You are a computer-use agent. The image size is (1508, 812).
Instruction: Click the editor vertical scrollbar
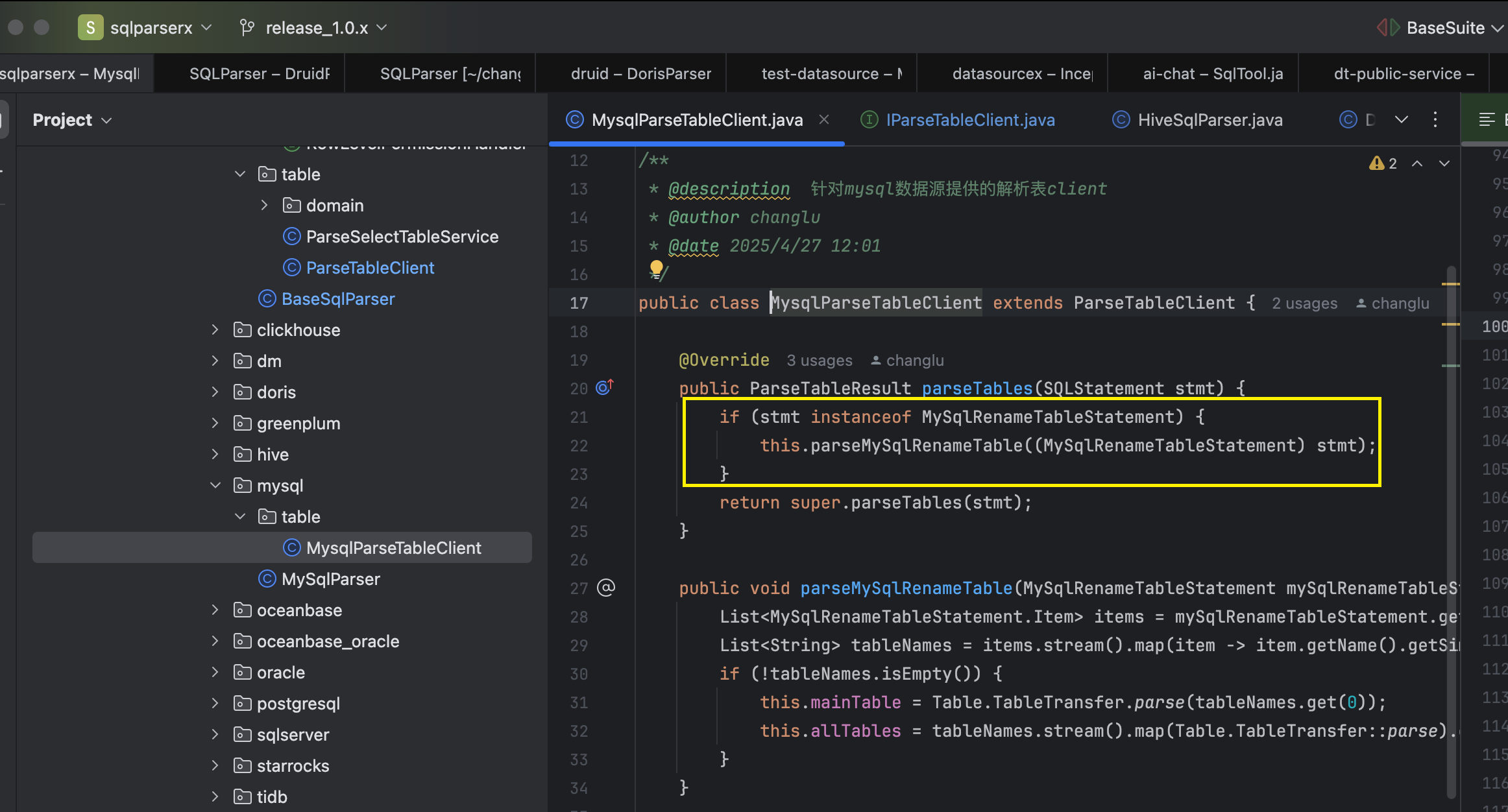tap(1452, 532)
